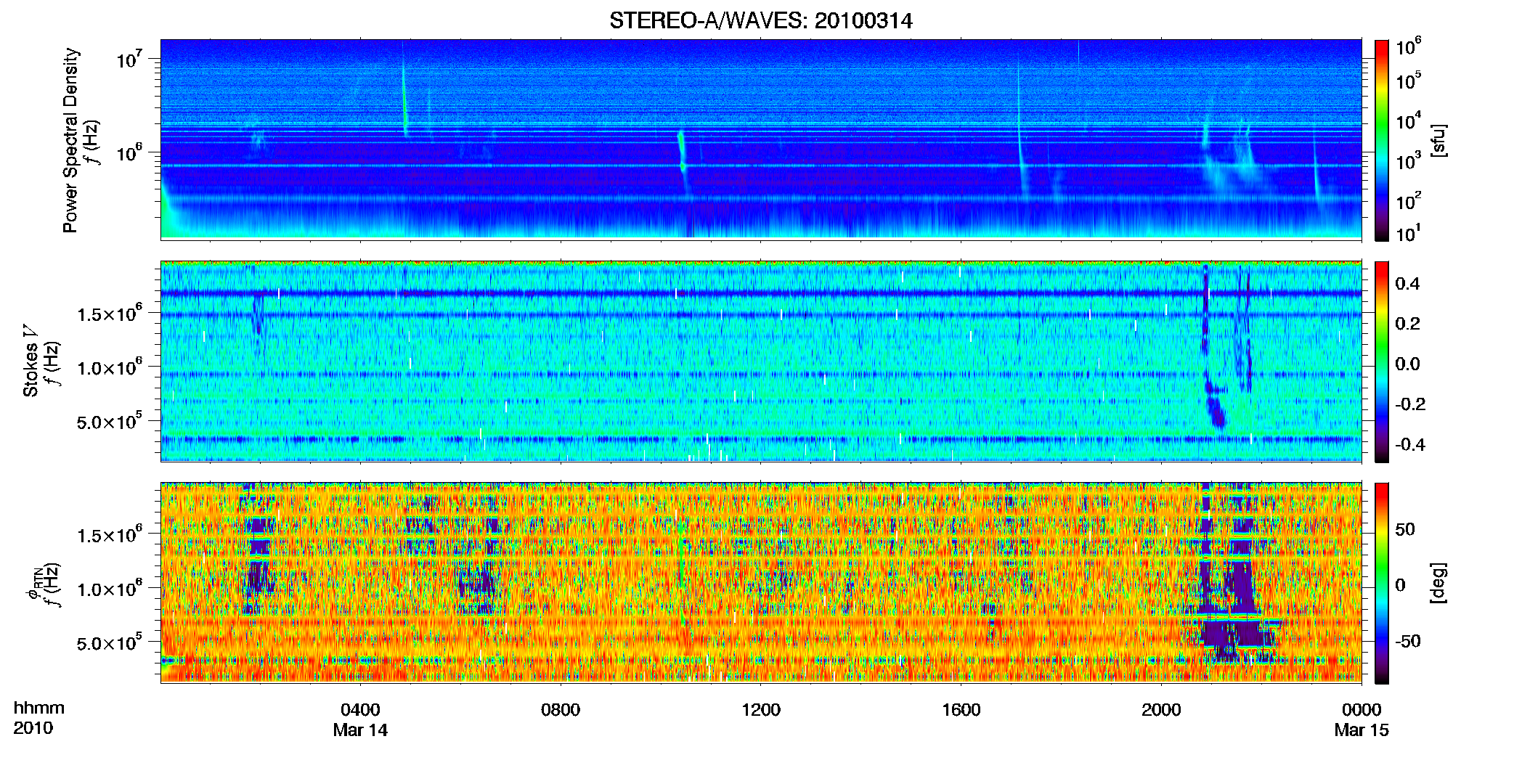Click the -50 value on degrees color bar
Image resolution: width=1522 pixels, height=784 pixels.
point(1409,641)
